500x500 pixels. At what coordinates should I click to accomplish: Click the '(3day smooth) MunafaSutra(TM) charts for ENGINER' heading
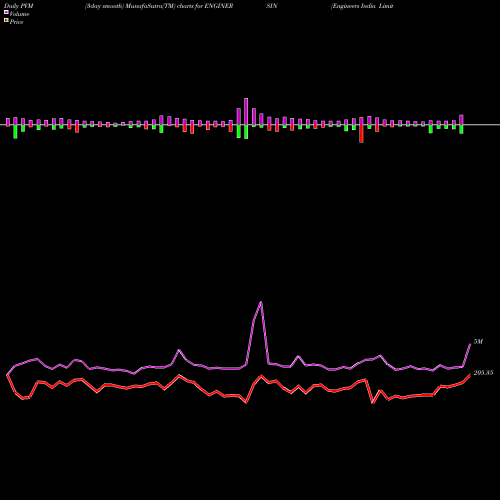pos(159,6)
